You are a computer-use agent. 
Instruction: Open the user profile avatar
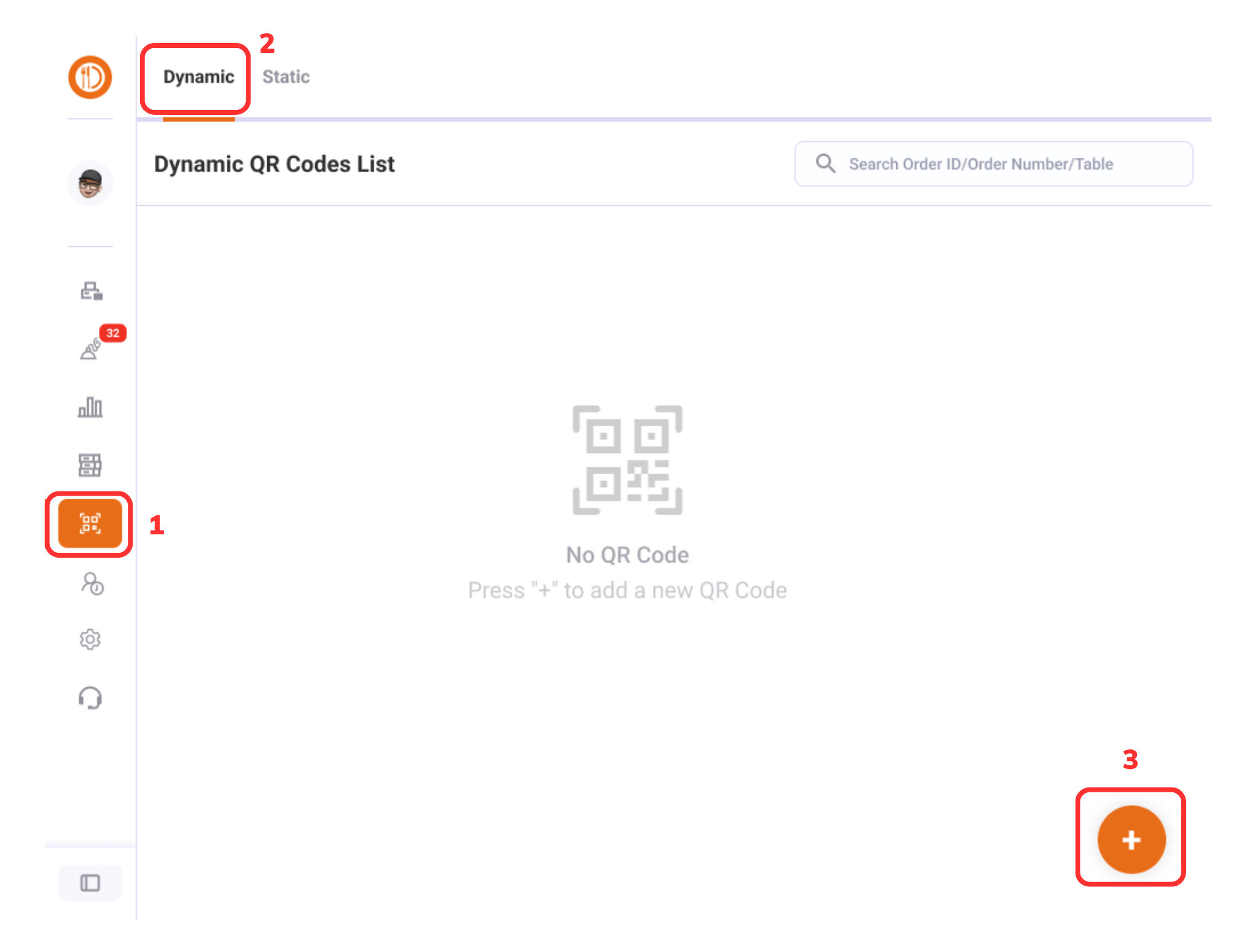[90, 183]
